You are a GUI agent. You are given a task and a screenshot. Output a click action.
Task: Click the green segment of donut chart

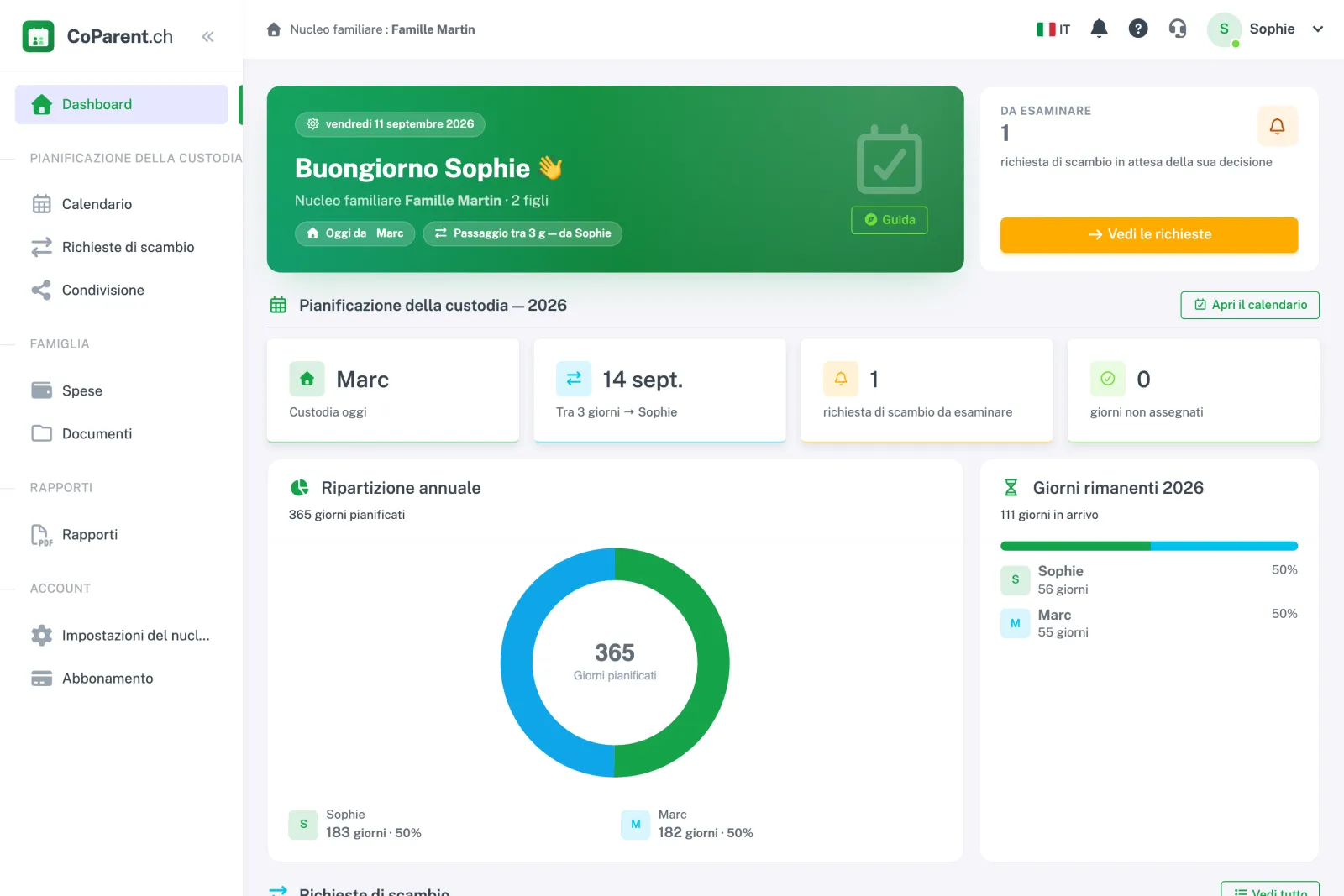tap(712, 663)
